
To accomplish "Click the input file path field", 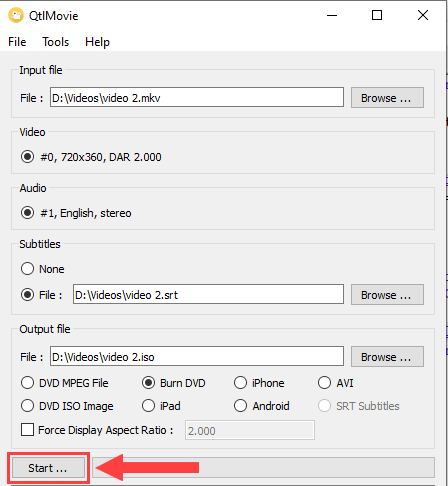I will click(x=197, y=97).
